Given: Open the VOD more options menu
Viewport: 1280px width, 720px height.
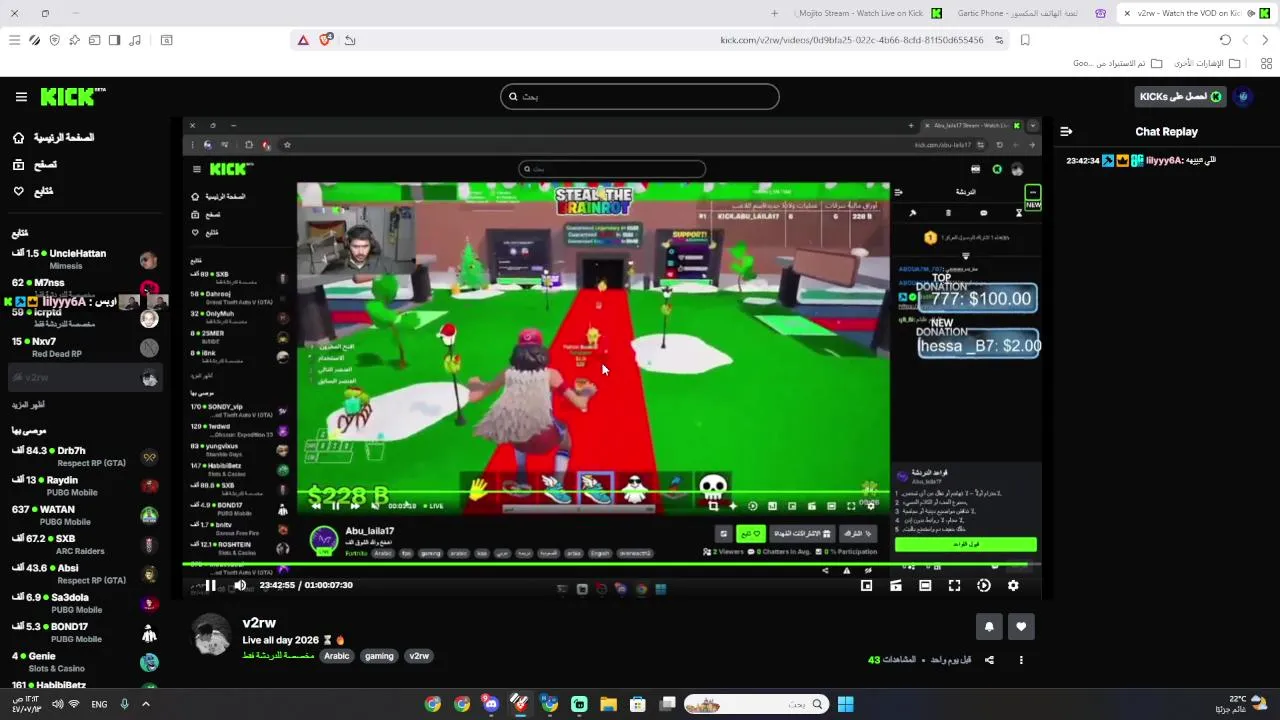Looking at the screenshot, I should pos(1021,660).
